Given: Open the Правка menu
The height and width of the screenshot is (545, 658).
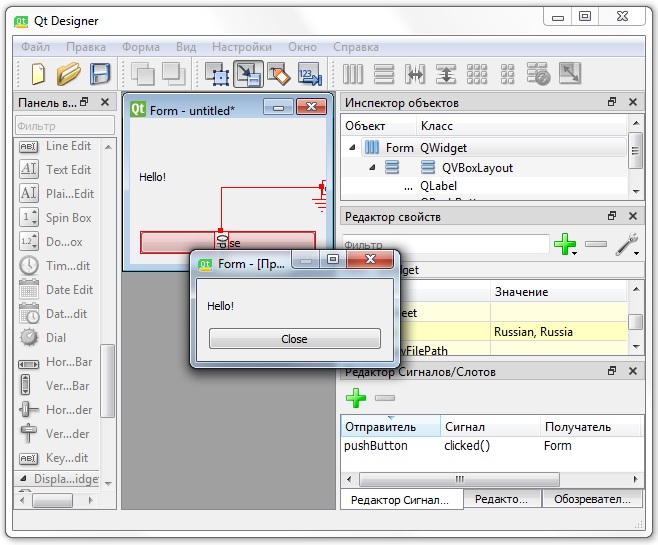Looking at the screenshot, I should click(86, 47).
